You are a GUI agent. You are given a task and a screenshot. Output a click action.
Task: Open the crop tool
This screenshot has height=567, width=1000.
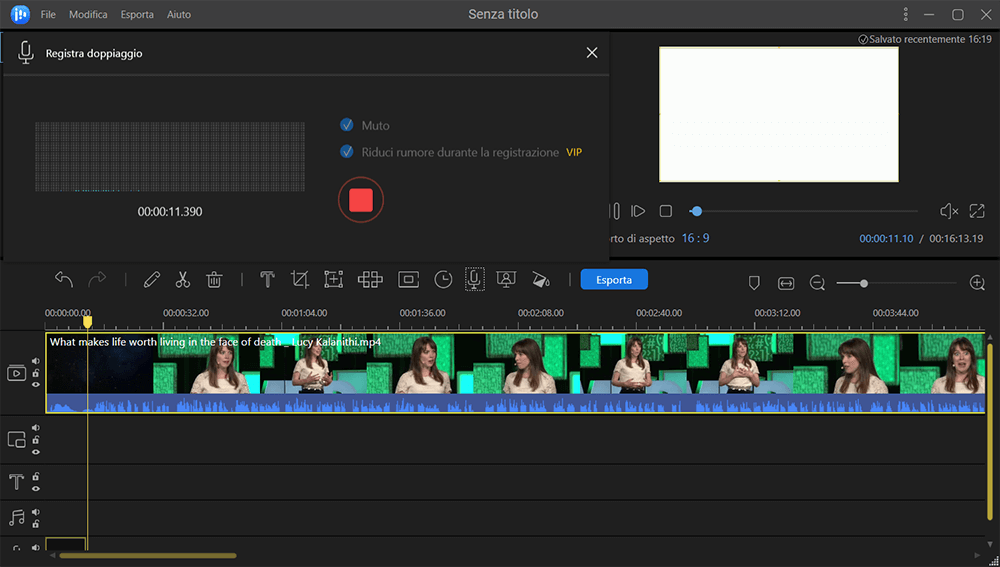point(299,280)
